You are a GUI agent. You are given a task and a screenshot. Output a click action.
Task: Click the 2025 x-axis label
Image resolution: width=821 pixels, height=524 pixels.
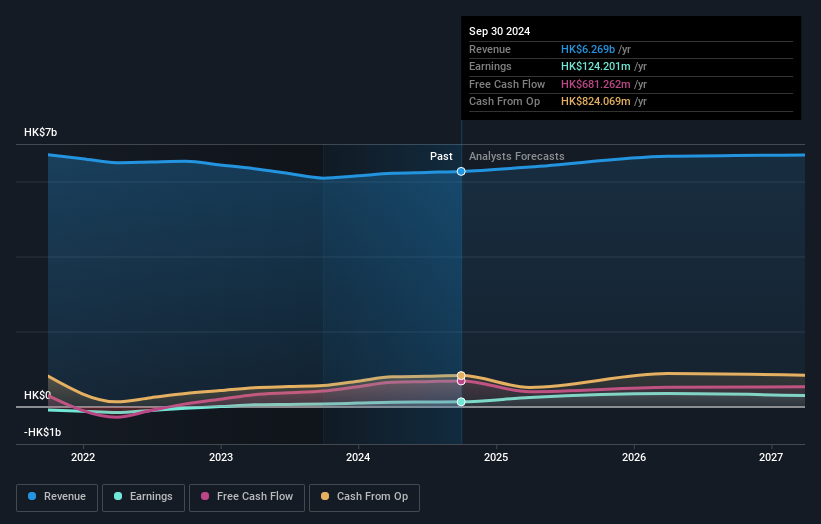point(496,457)
